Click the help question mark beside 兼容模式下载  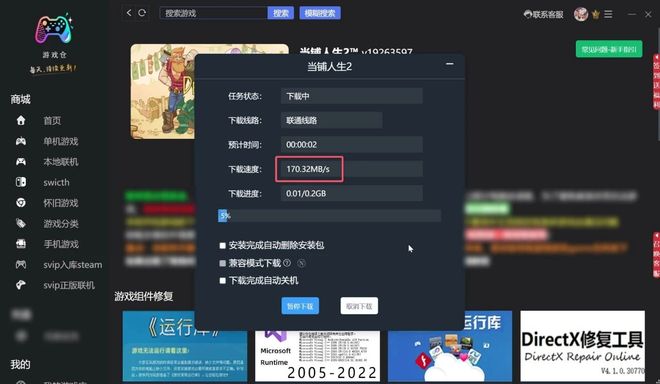(287, 263)
